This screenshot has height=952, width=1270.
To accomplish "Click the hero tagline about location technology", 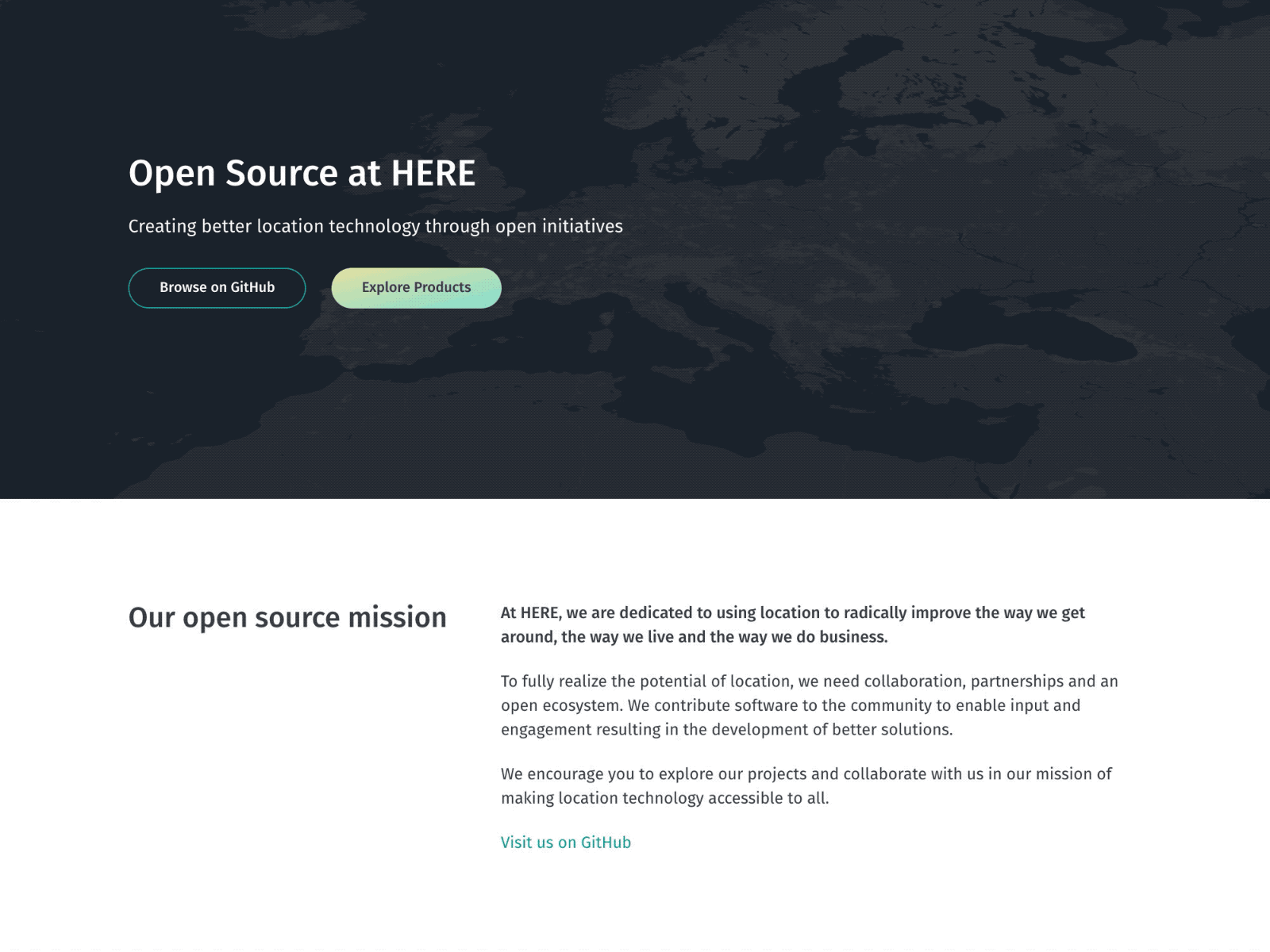I will coord(375,226).
